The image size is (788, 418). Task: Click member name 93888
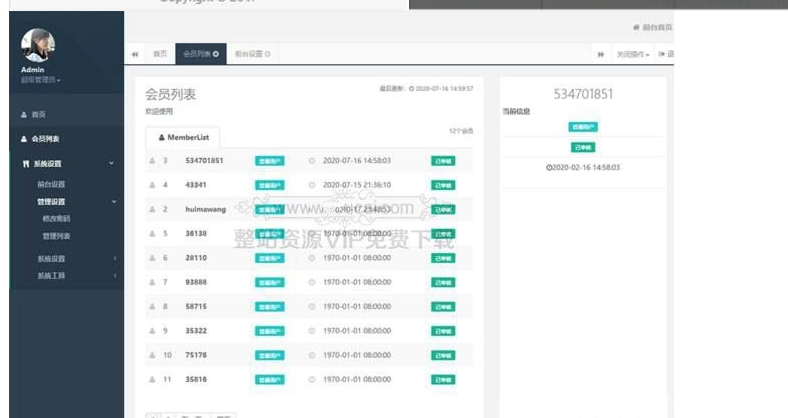tap(196, 282)
